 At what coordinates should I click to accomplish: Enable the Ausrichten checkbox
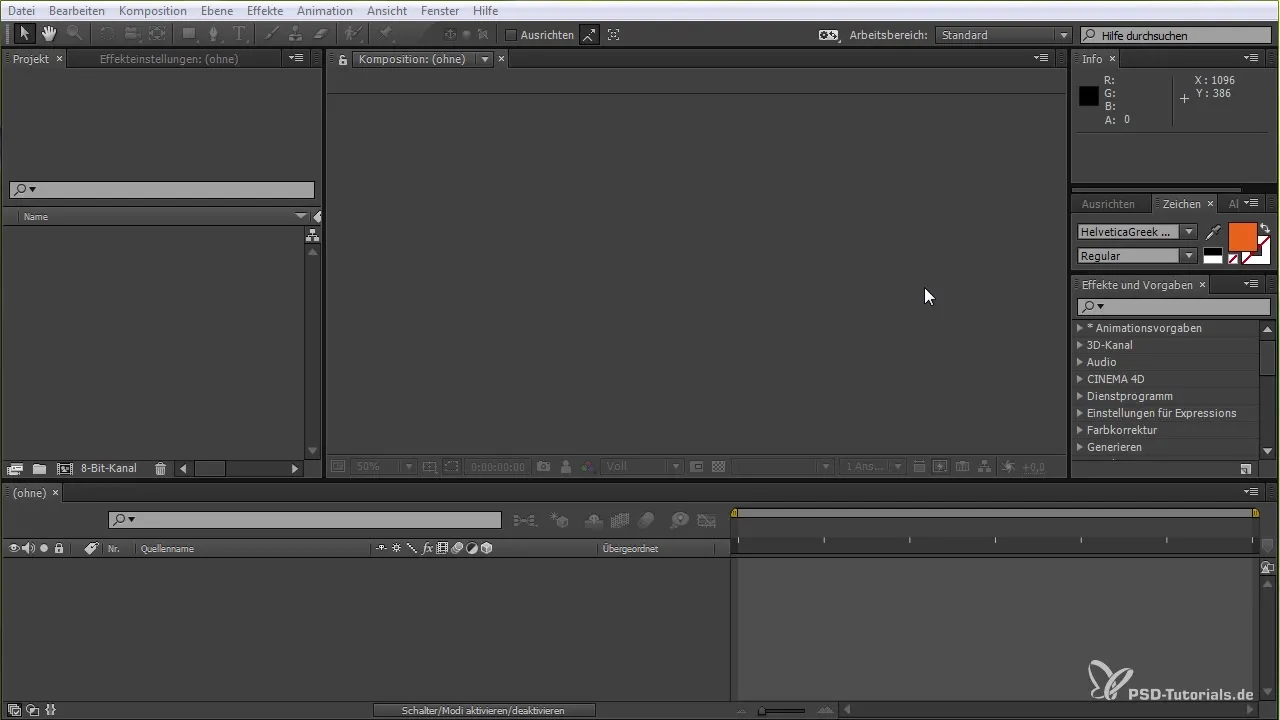click(x=511, y=35)
